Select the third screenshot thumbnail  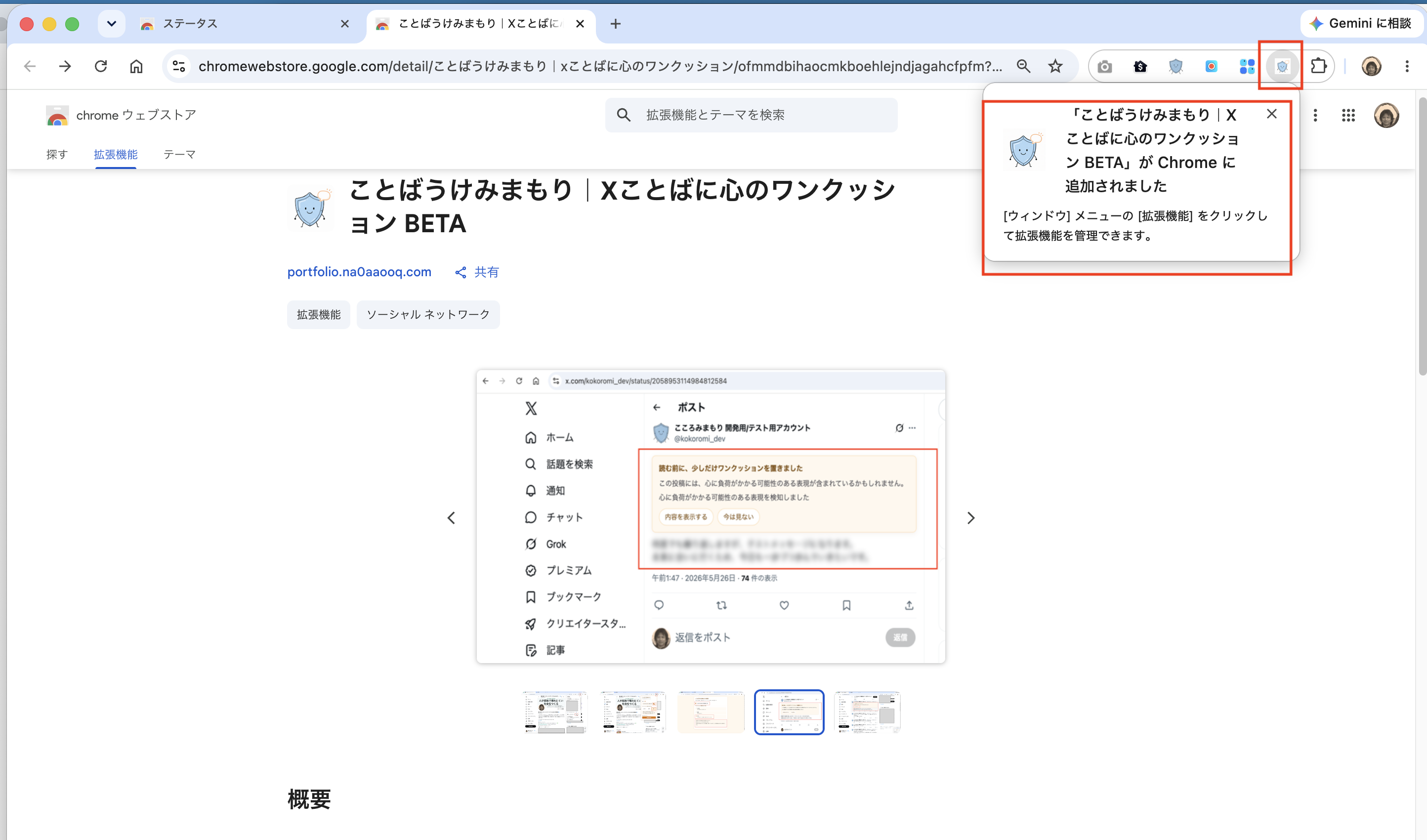711,712
